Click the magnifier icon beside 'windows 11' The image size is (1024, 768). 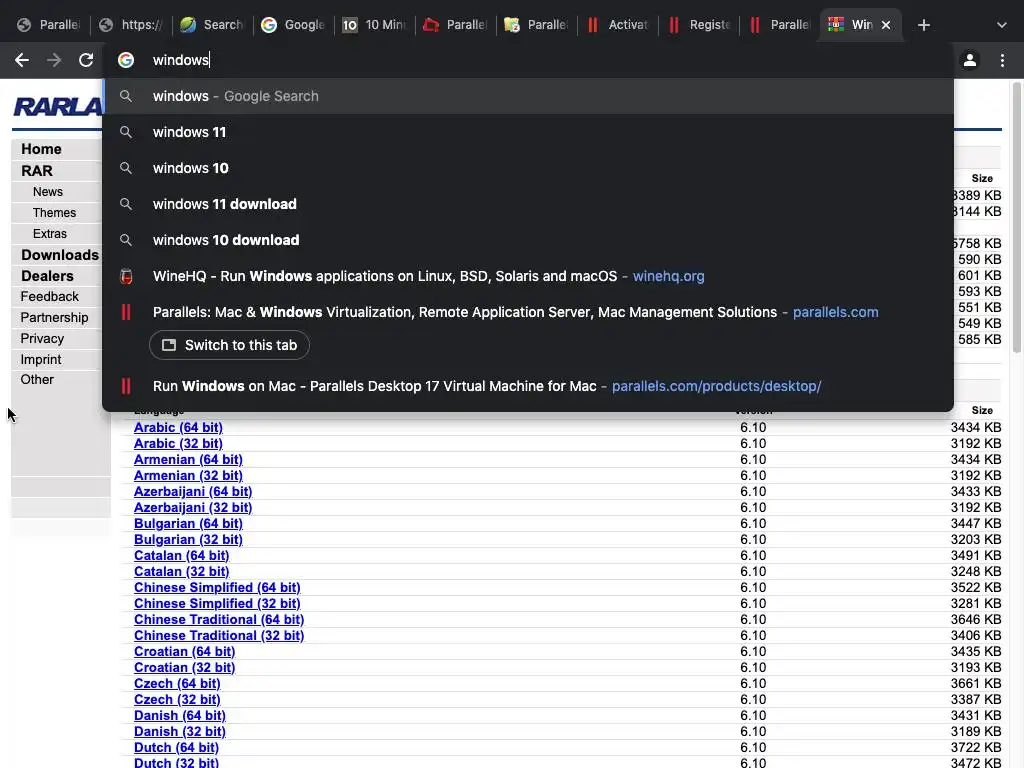(x=126, y=132)
